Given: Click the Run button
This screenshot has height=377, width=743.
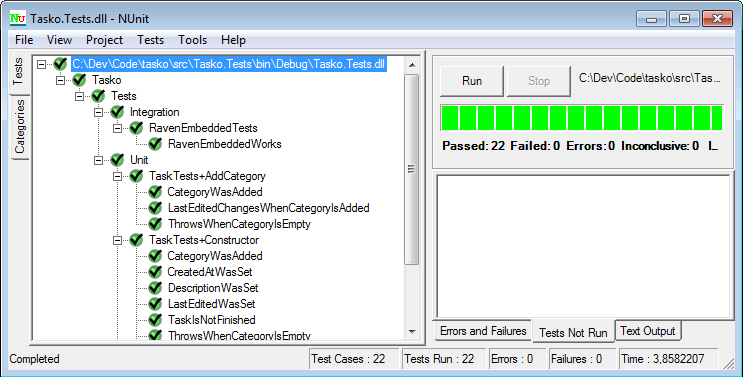Looking at the screenshot, I should point(472,81).
